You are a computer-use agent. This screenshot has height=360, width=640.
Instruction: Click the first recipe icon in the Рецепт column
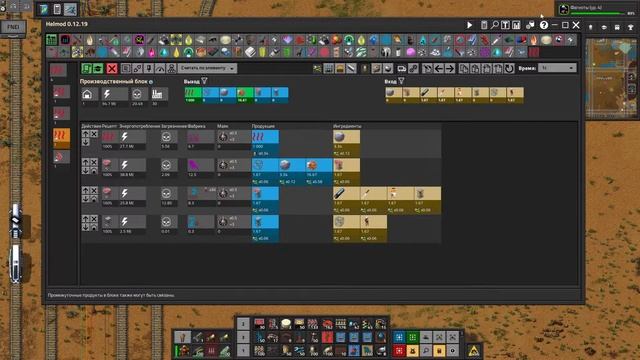tap(109, 137)
